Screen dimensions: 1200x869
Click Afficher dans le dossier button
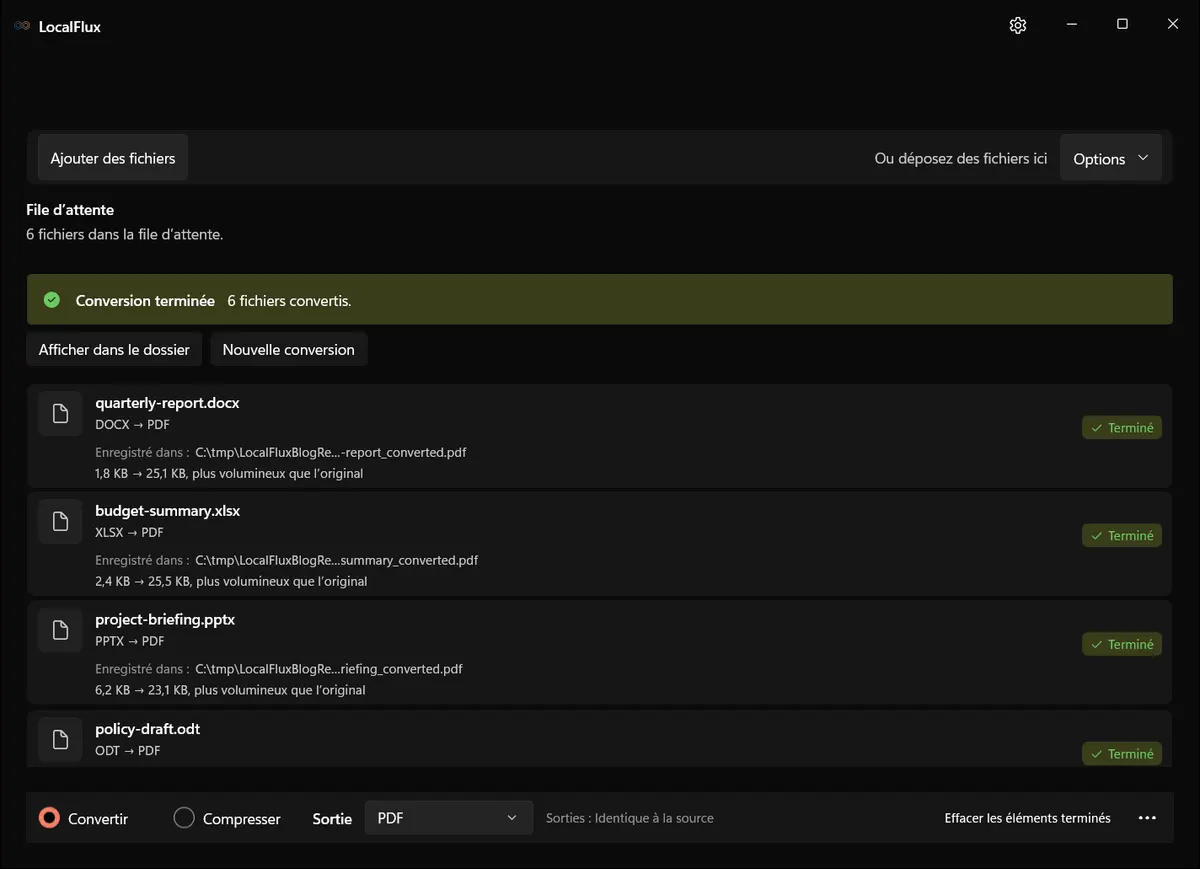(114, 350)
